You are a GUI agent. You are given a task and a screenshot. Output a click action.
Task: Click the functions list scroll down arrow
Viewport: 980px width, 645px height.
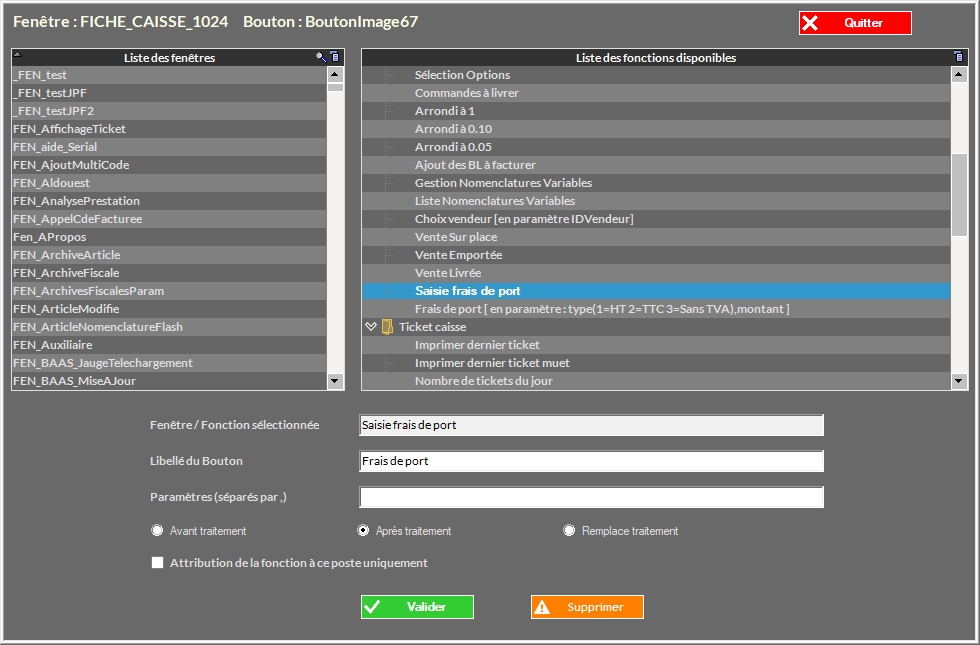coord(960,380)
